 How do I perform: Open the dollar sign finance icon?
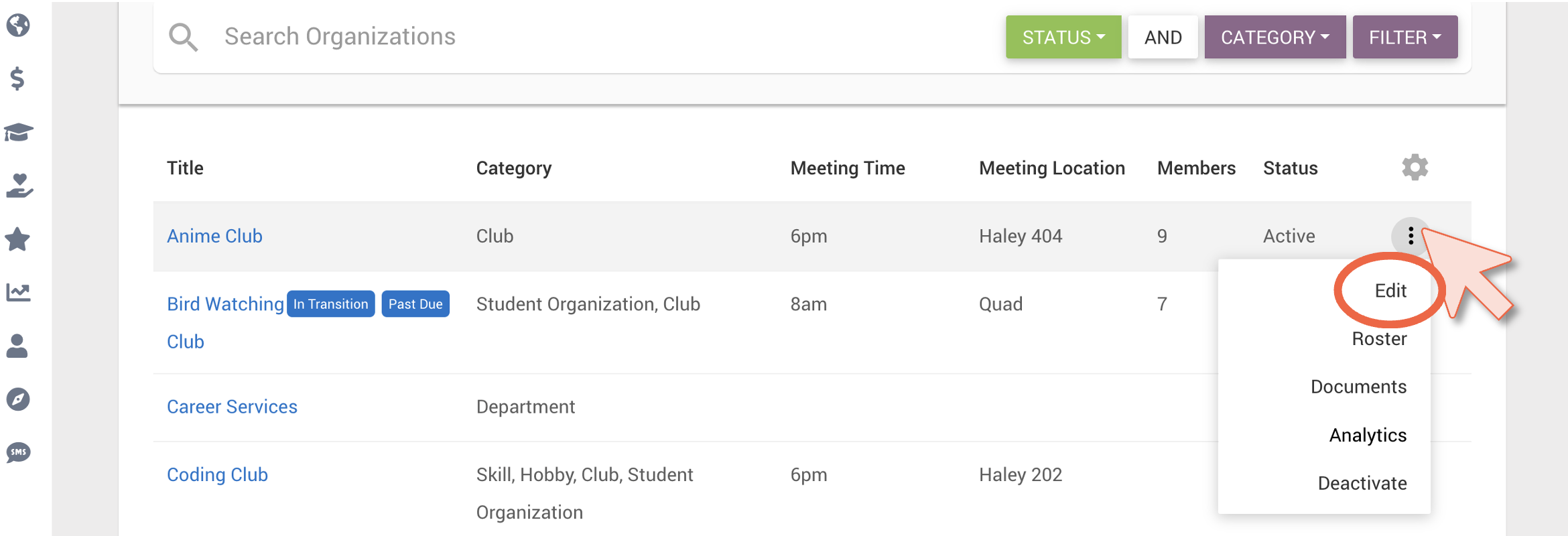tap(17, 79)
